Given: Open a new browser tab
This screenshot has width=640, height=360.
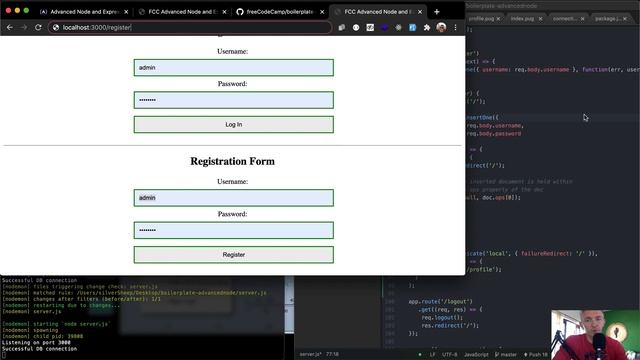Looking at the screenshot, I should pyautogui.click(x=437, y=12).
